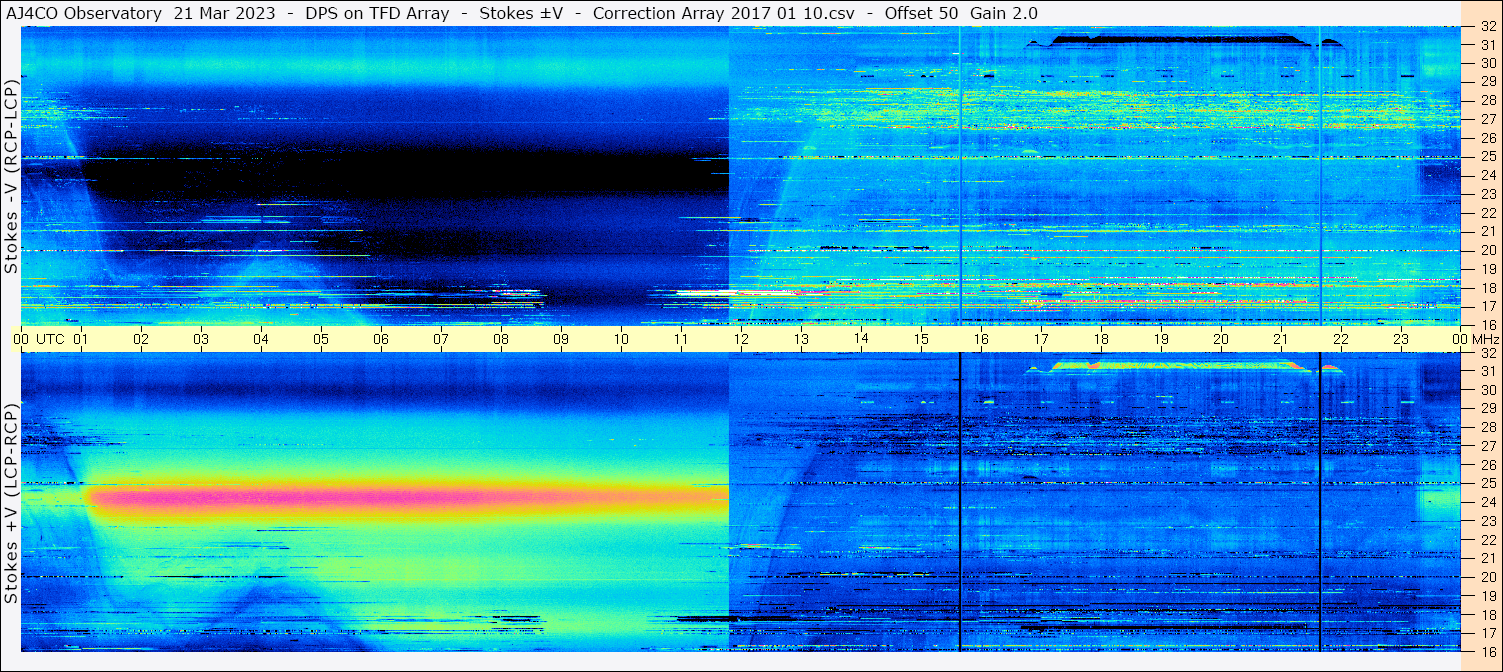Select the 09 hour mark on the UTC axis
The height and width of the screenshot is (672, 1503).
[x=561, y=339]
